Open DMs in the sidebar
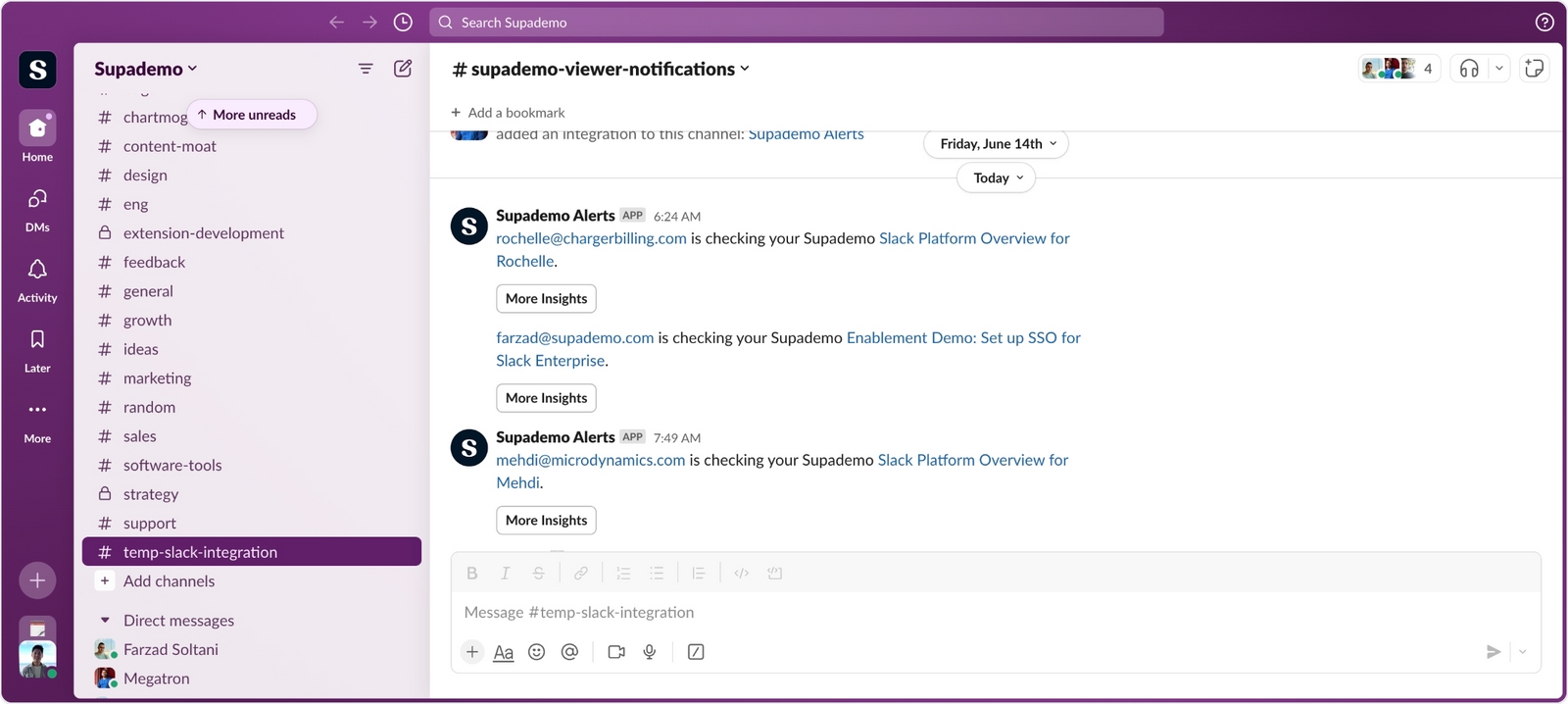 pos(37,209)
